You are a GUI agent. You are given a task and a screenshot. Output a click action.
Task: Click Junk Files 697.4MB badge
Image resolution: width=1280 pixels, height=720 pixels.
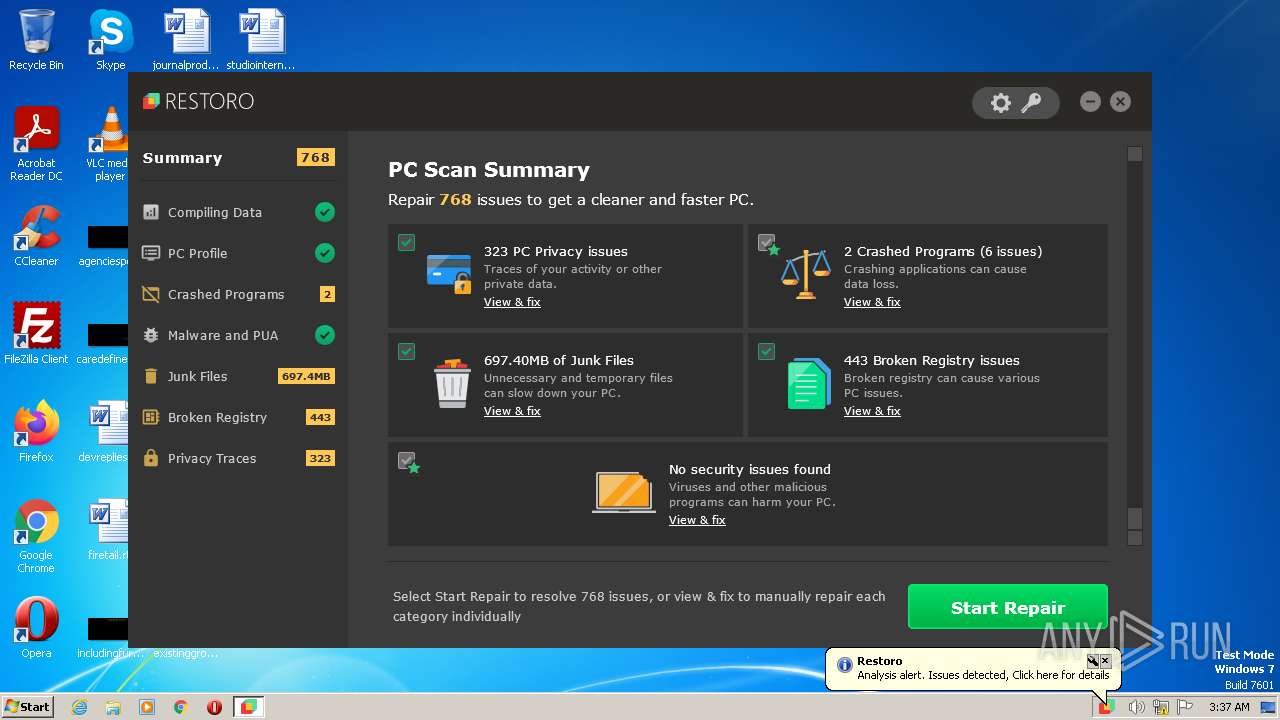[x=306, y=376]
